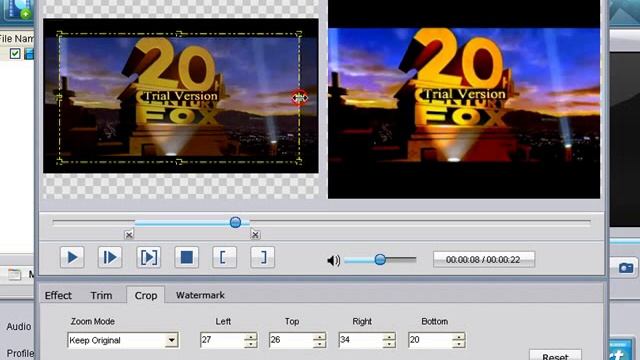Viewport: 640px width, 360px height.
Task: Click the Reset button
Action: (x=555, y=355)
